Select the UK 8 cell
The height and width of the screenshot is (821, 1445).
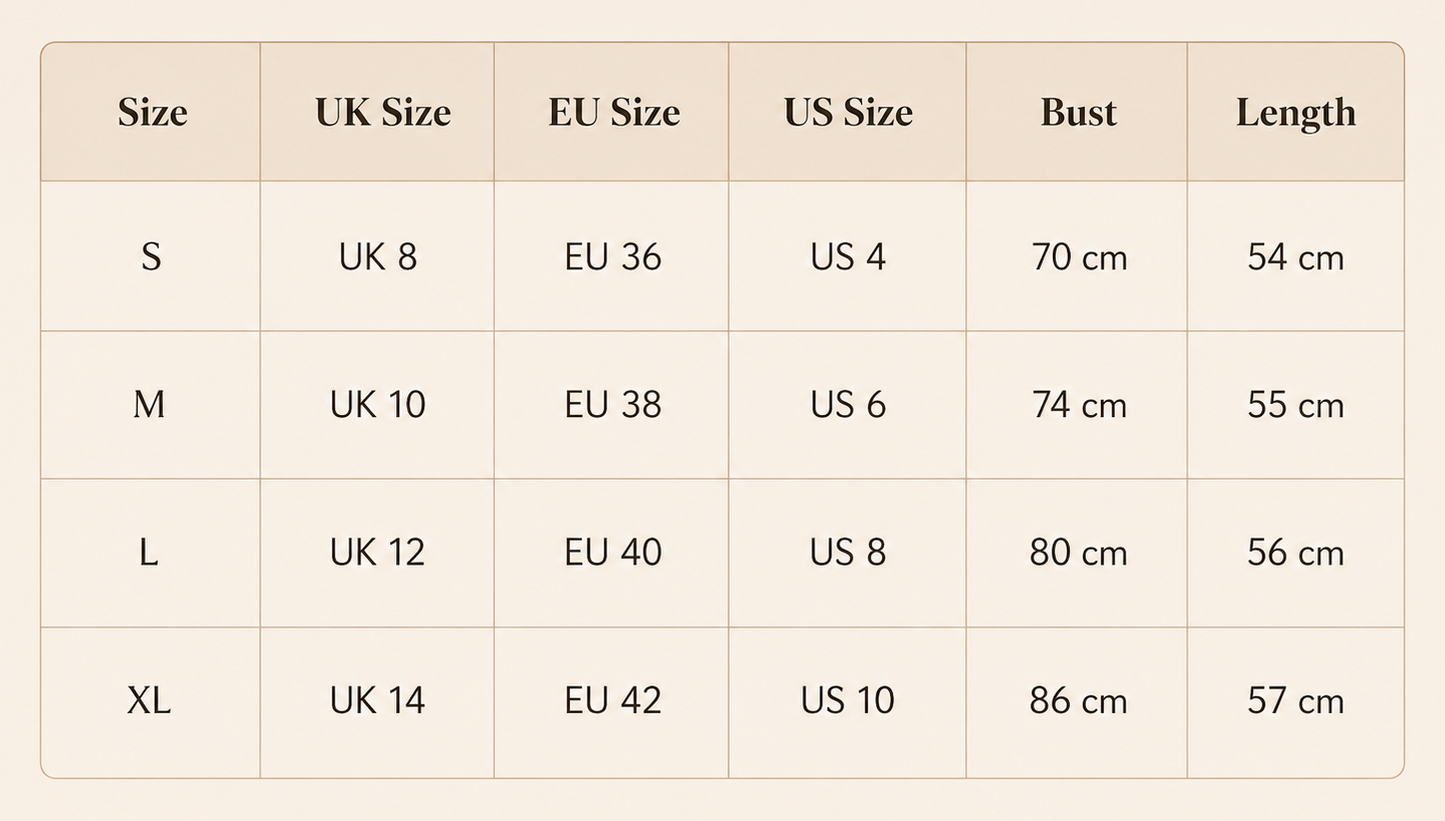click(x=378, y=257)
